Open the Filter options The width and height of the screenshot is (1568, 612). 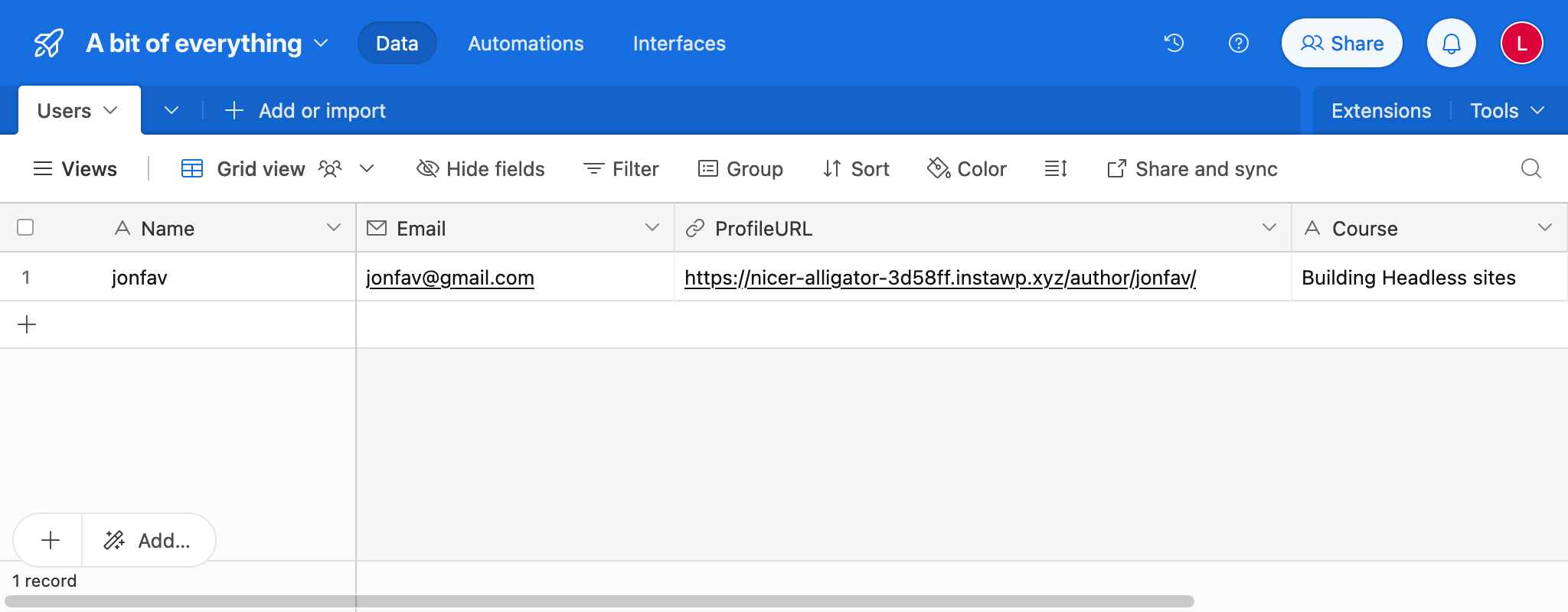click(621, 168)
